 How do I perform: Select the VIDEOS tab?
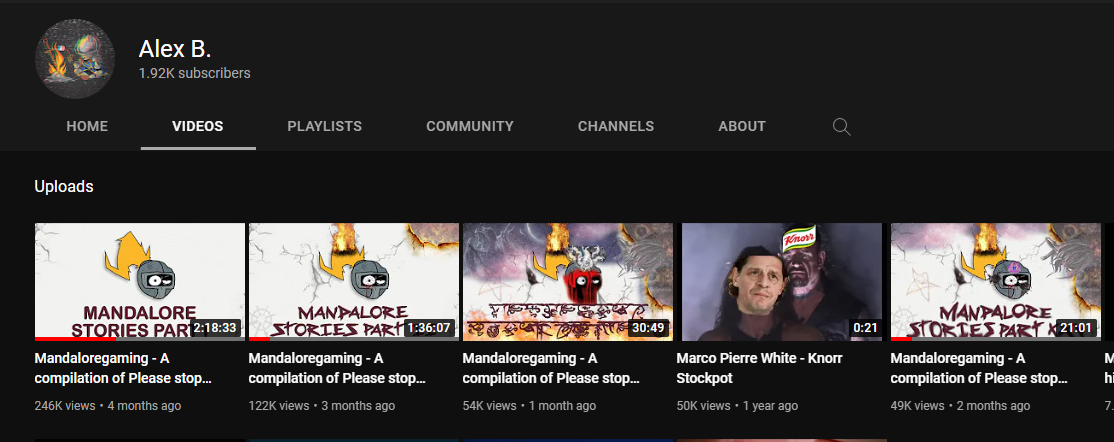click(x=198, y=126)
